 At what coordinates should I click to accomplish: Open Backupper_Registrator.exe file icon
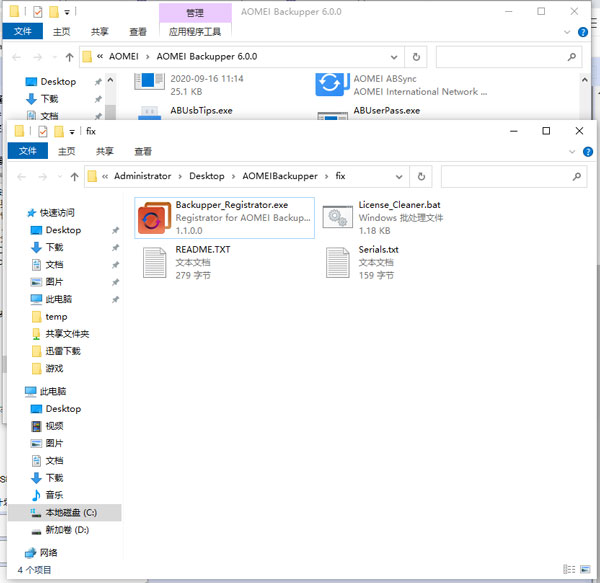tap(154, 218)
